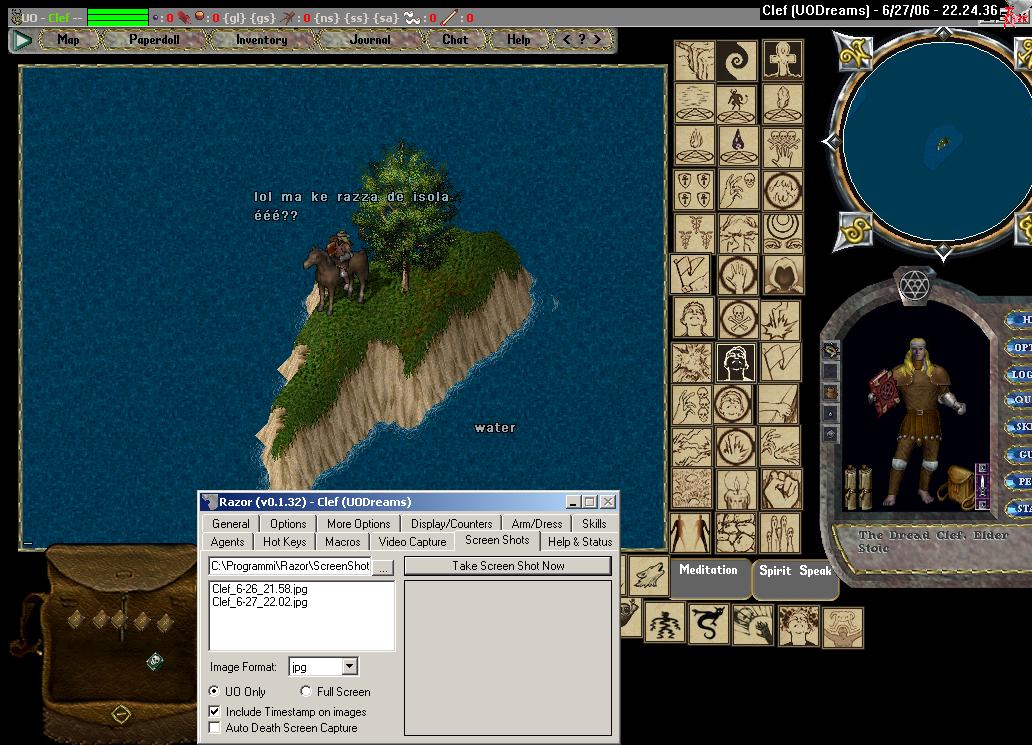Viewport: 1032px width, 745px height.
Task: Switch to the Video Capture tab
Action: pos(413,542)
